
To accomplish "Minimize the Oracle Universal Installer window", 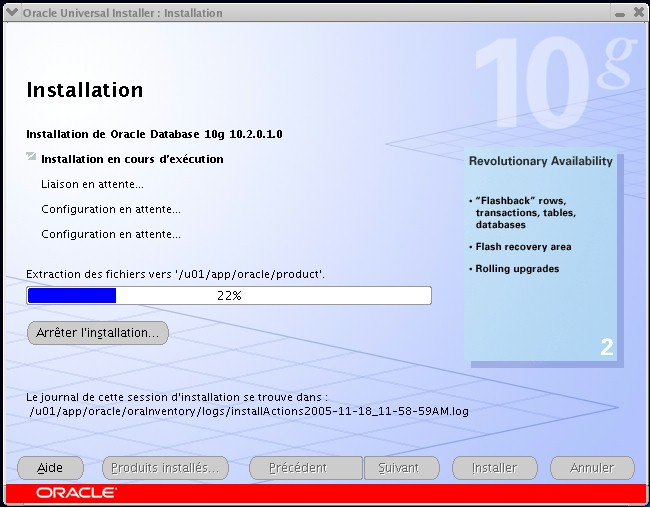I will [x=620, y=14].
